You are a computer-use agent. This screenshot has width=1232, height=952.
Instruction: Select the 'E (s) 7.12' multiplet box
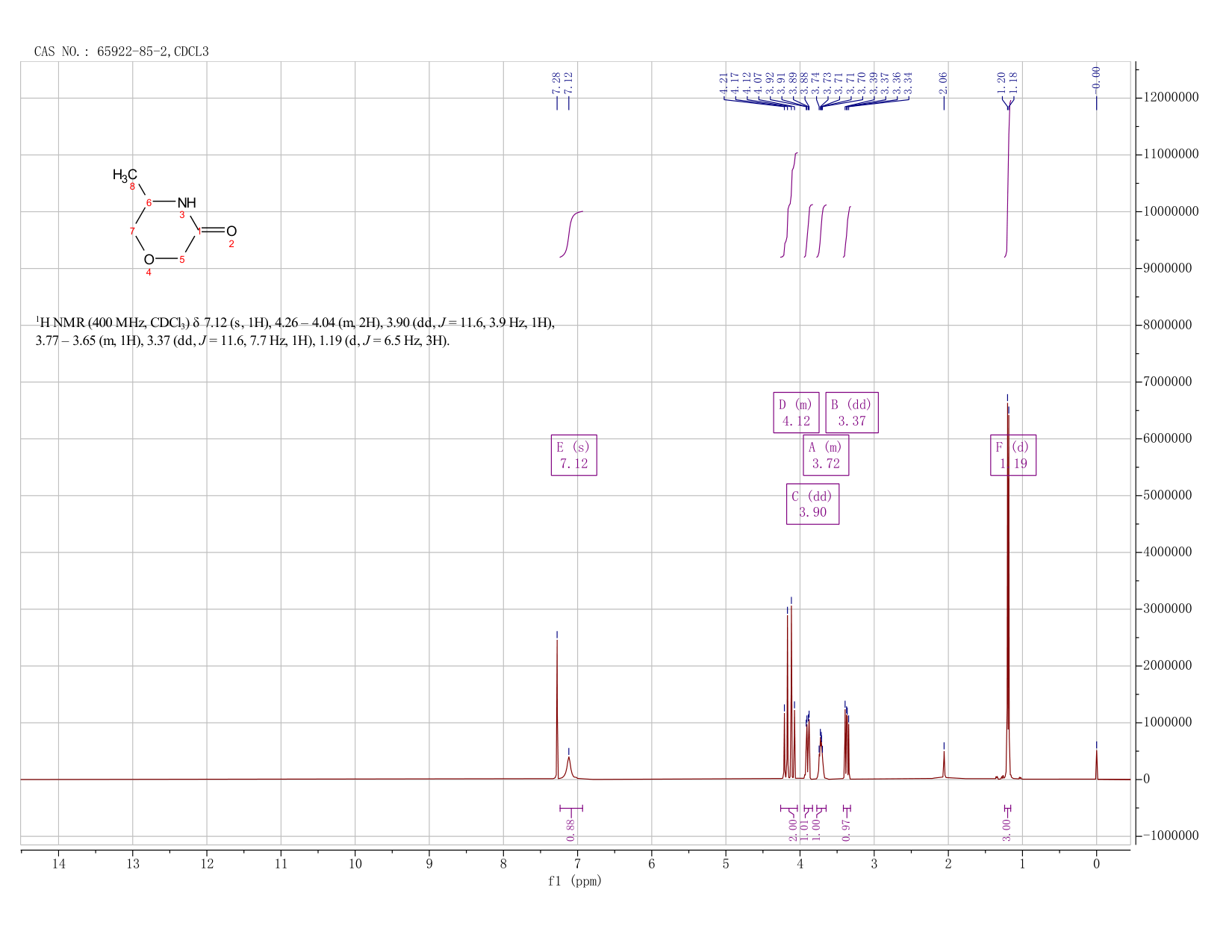tap(573, 455)
